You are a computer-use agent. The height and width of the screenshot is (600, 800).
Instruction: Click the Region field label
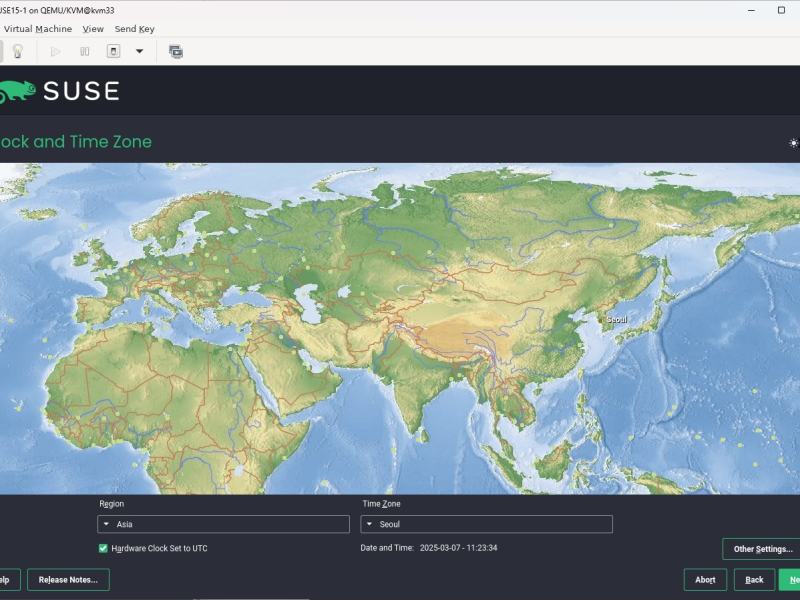click(111, 504)
